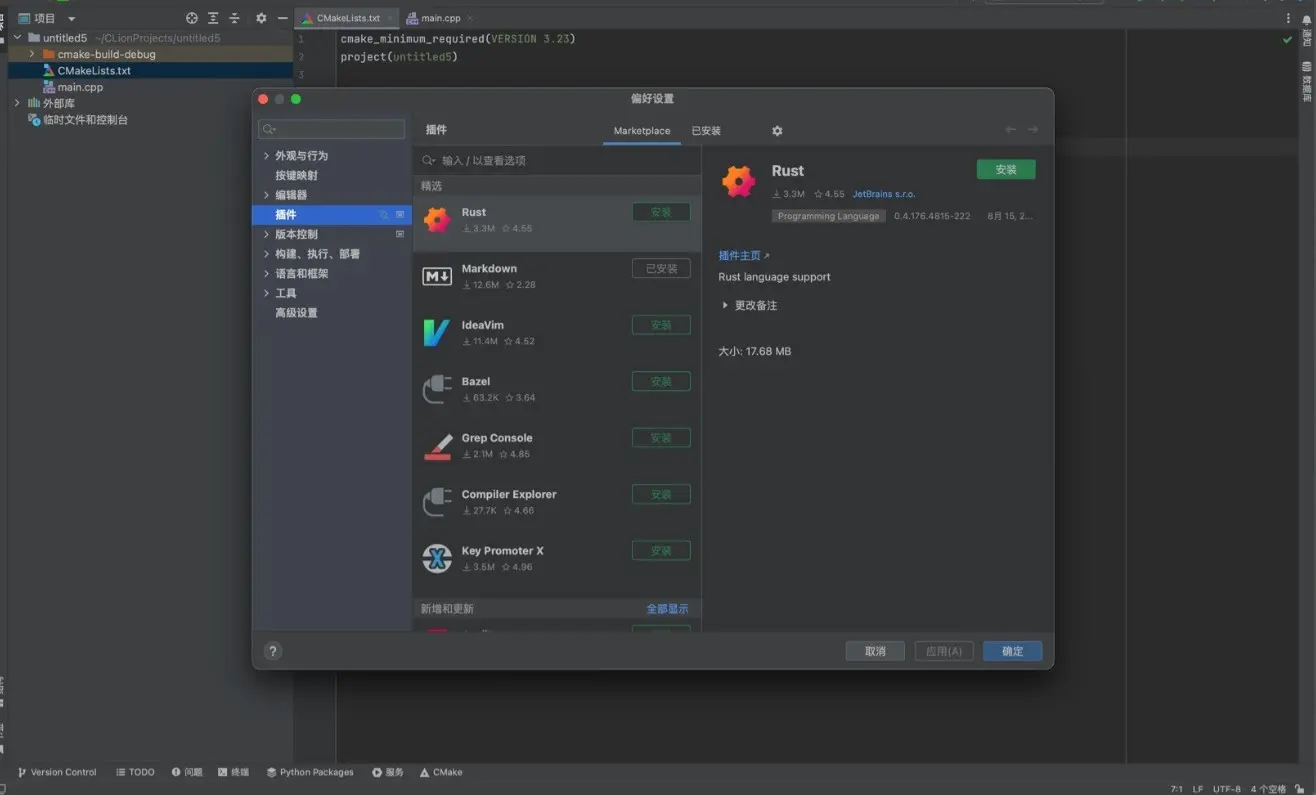Image resolution: width=1316 pixels, height=795 pixels.
Task: Focus the plugin search field
Action: point(557,160)
